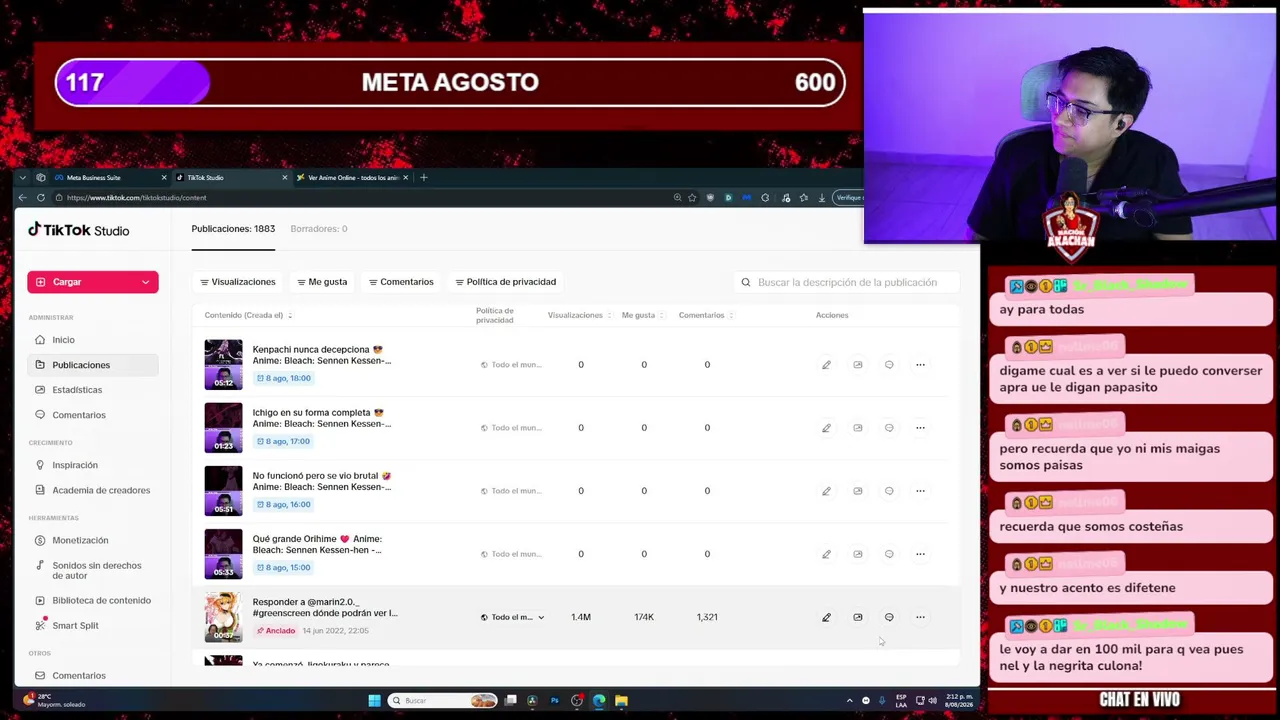Search publications by description field
The height and width of the screenshot is (720, 1280).
[x=846, y=282]
